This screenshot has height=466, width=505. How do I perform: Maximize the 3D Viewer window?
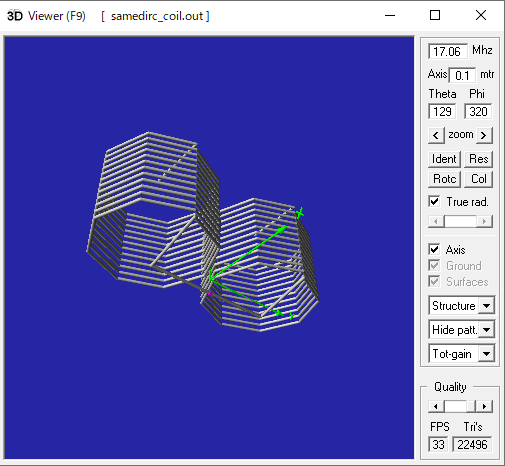point(435,15)
